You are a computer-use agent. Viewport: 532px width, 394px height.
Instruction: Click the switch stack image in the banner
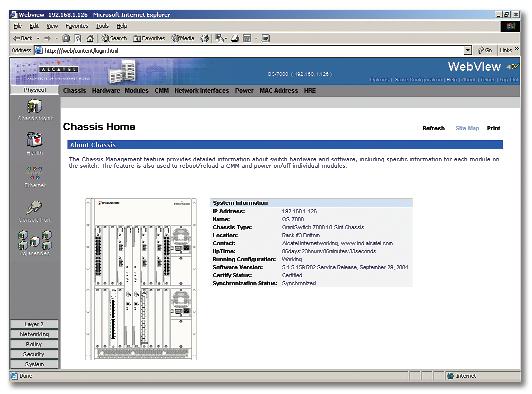(122, 72)
